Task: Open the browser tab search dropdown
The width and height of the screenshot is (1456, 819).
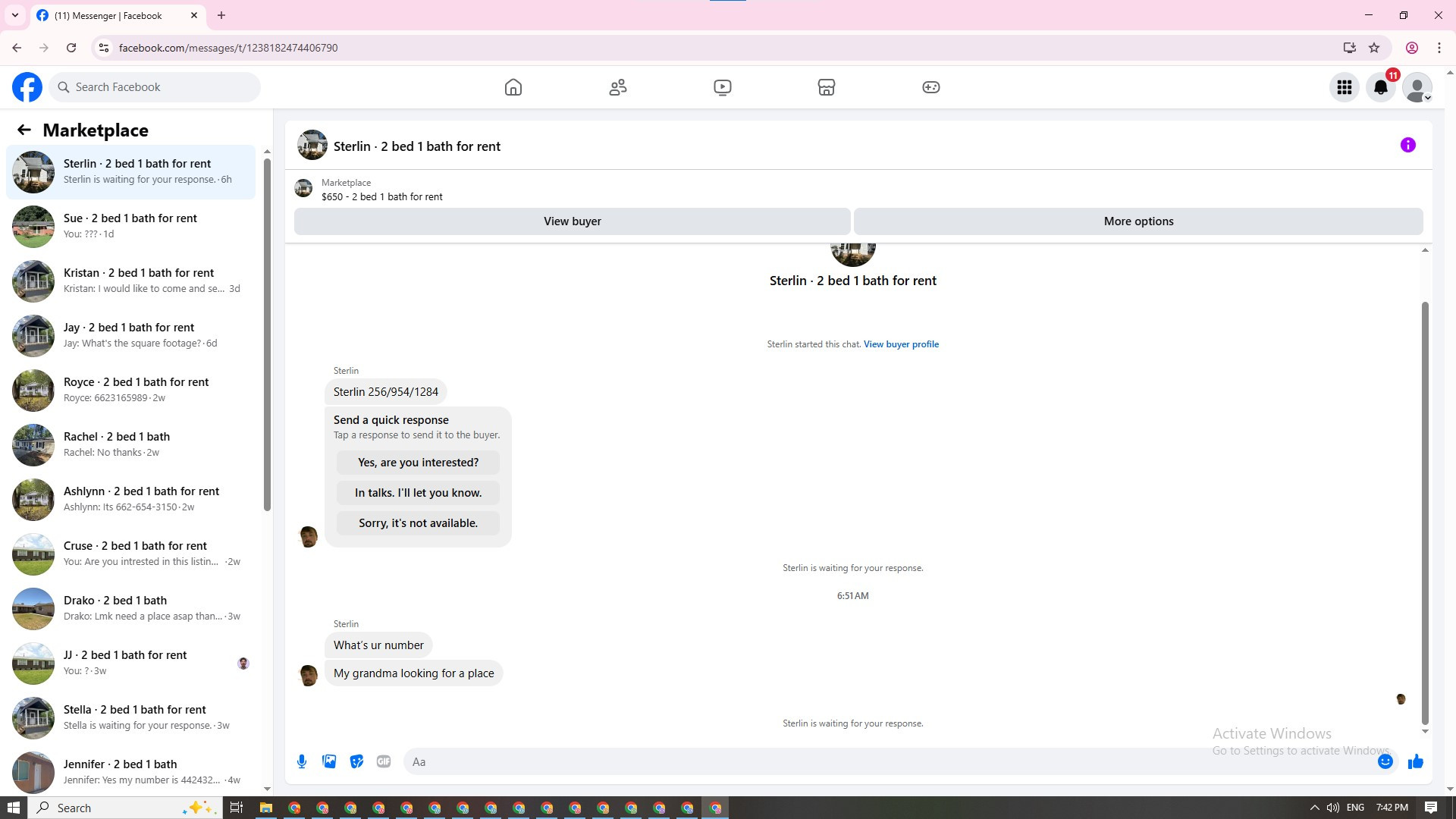Action: (x=14, y=15)
